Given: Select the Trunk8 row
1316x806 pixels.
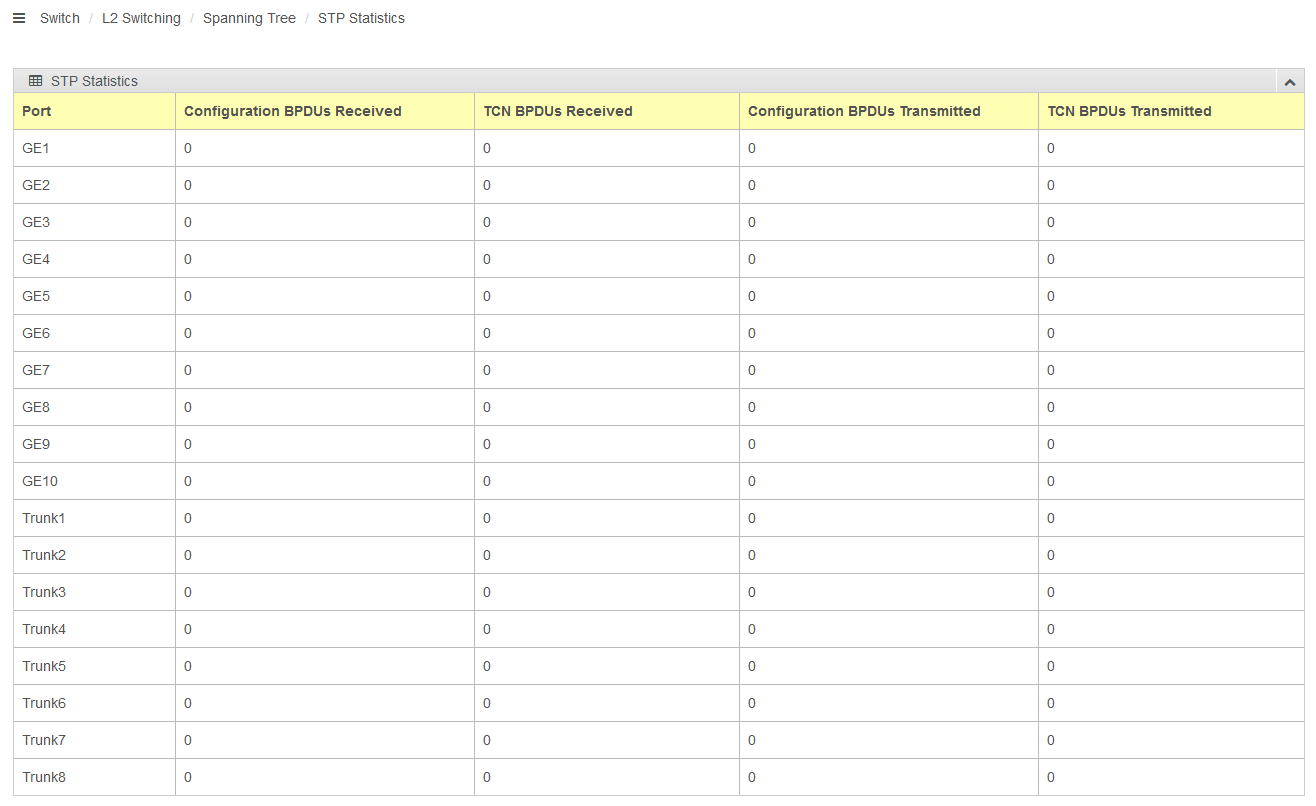Looking at the screenshot, I should point(44,777).
